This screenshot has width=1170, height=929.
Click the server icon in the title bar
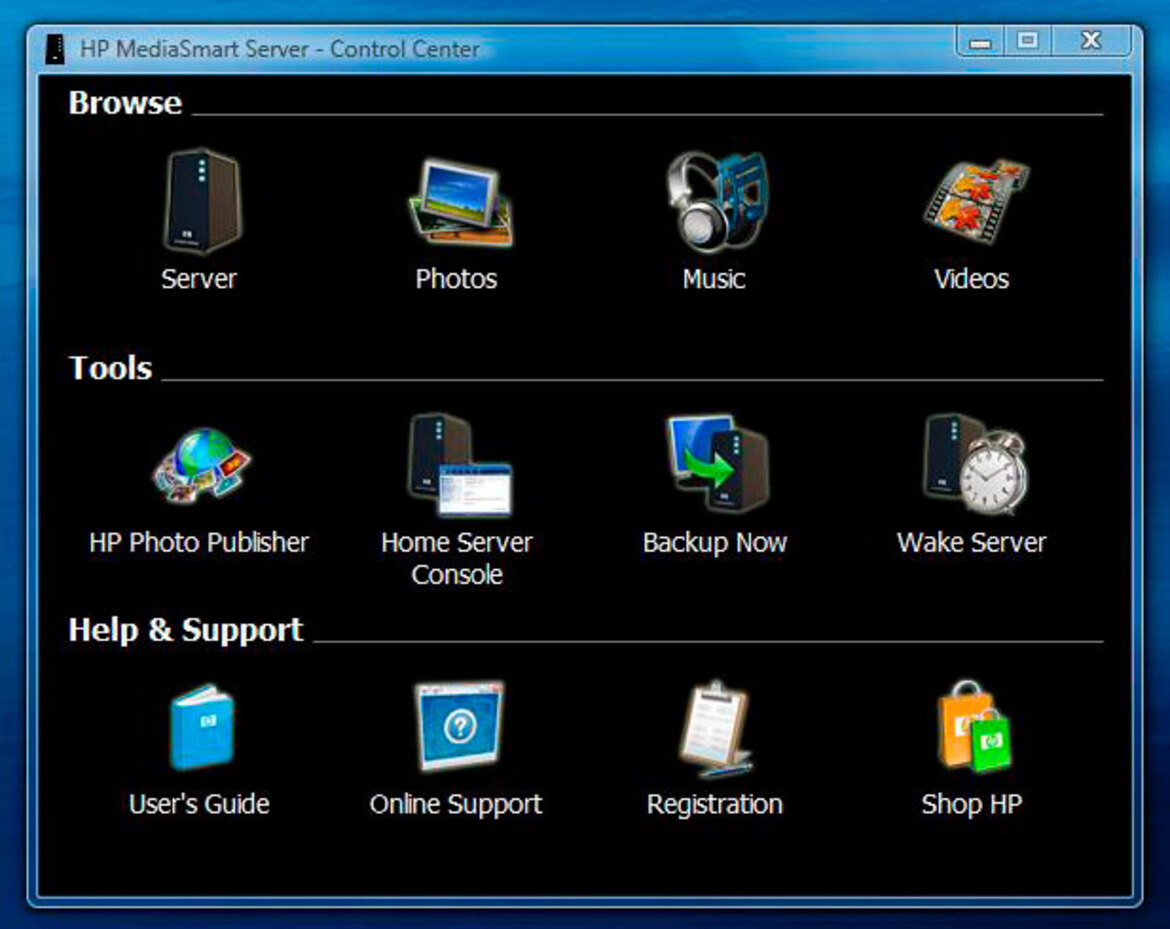point(54,49)
